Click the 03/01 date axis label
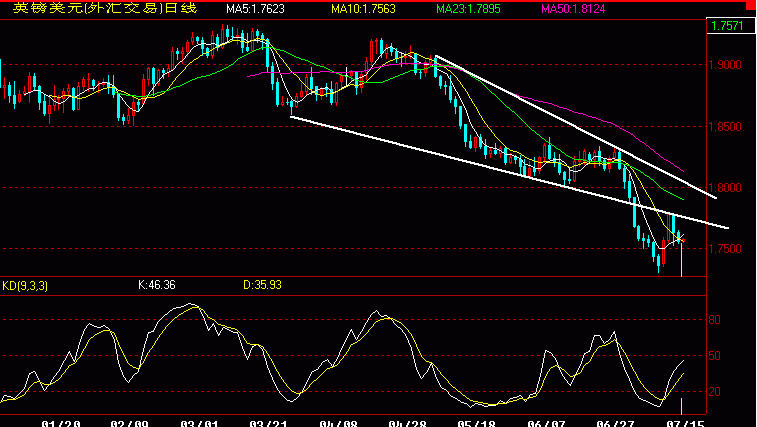 tap(199, 423)
